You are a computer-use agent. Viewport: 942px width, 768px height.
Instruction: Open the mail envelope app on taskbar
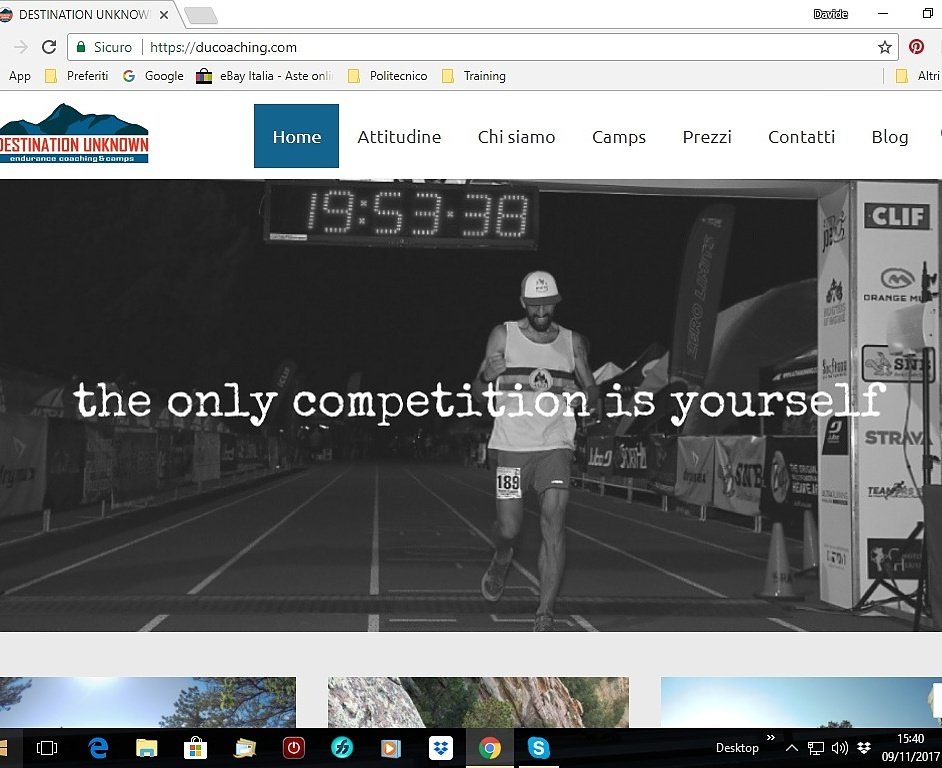tap(245, 748)
